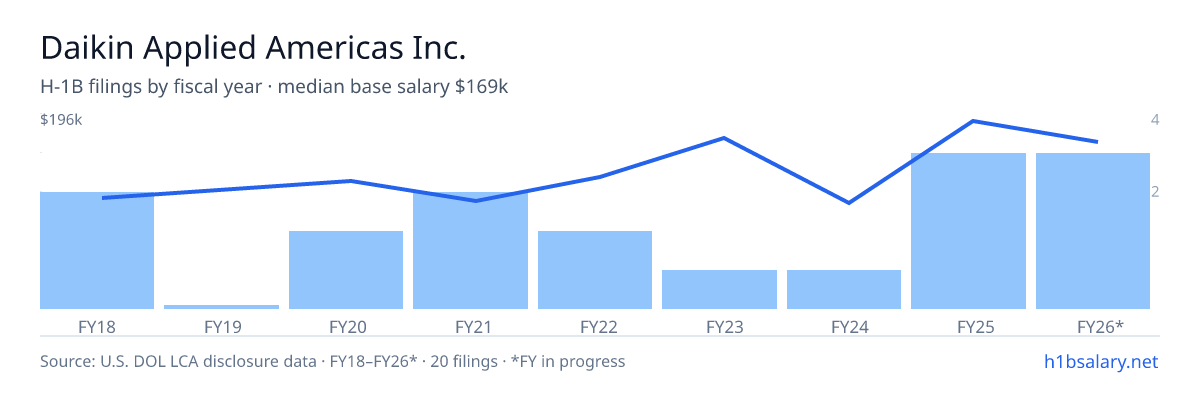This screenshot has height=400, width=1200.
Task: Click the salary line dip above FY24
Action: click(848, 203)
